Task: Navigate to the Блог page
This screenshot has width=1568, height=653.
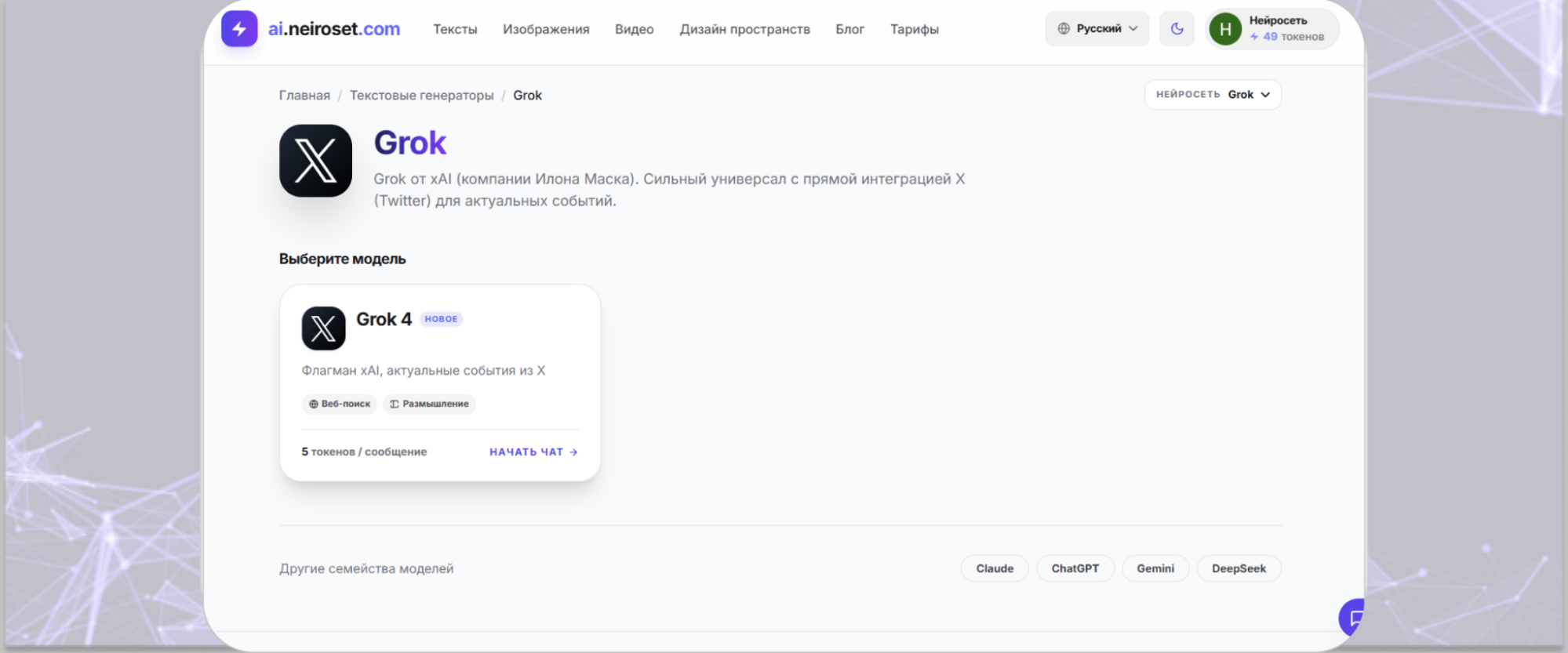Action: (x=849, y=29)
